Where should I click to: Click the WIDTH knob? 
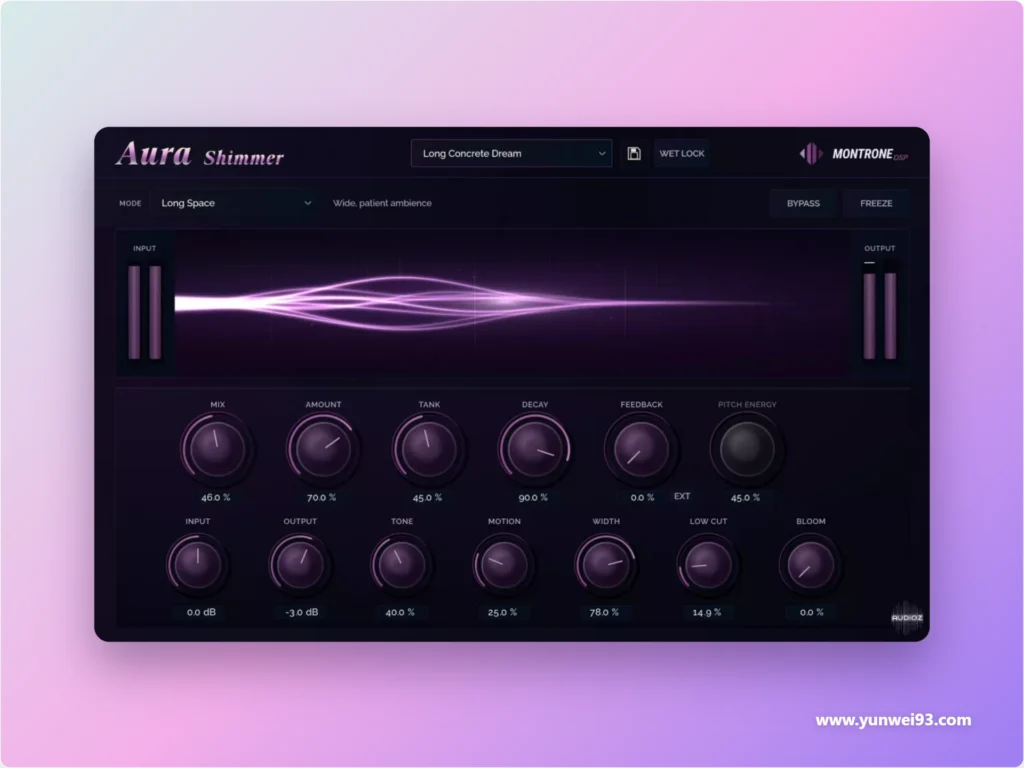(605, 564)
